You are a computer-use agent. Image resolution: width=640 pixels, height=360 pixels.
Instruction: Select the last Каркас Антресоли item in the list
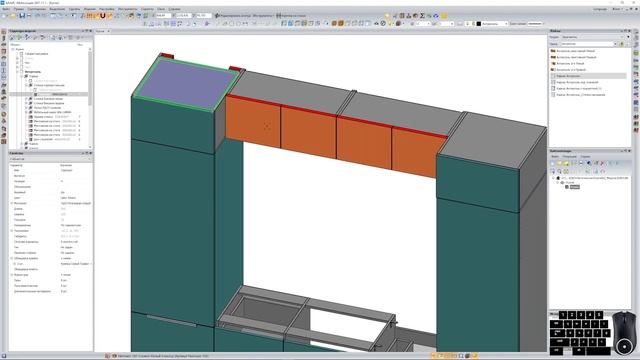click(x=580, y=95)
